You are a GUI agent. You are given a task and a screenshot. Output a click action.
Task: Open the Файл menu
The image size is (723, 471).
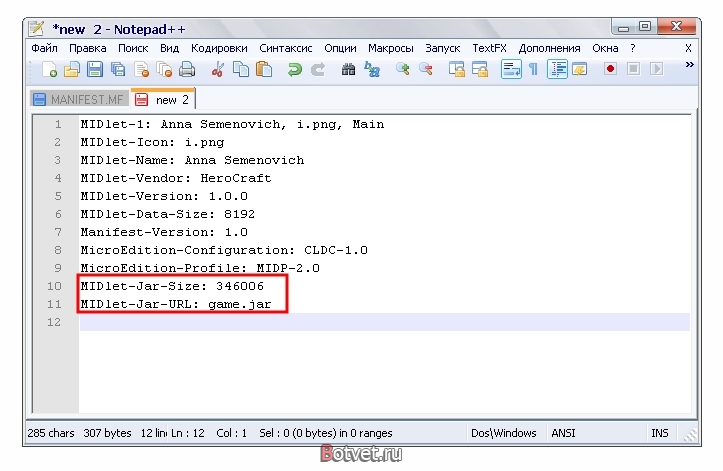click(44, 48)
